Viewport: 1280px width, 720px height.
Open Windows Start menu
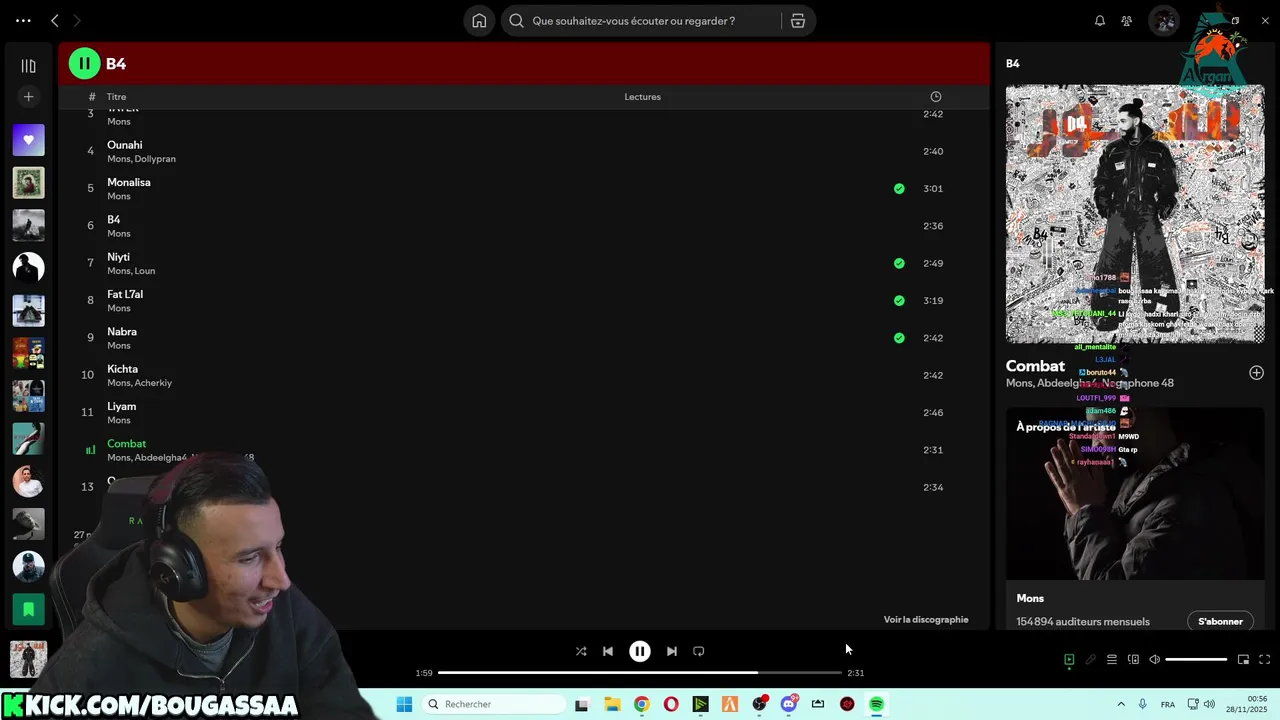(x=404, y=704)
